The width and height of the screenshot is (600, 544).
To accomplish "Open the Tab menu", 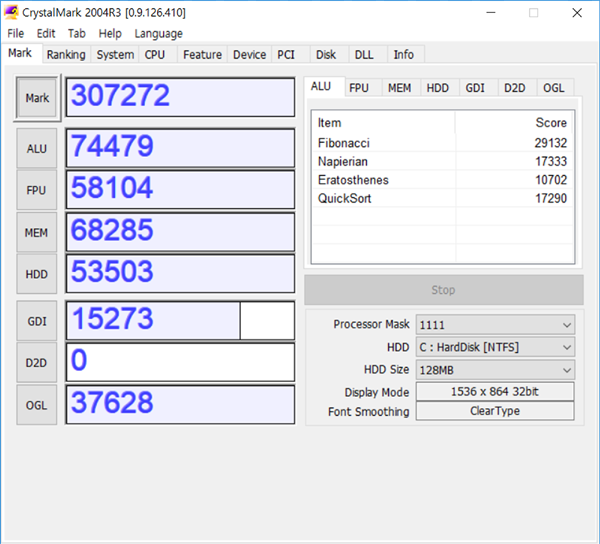I will [77, 34].
